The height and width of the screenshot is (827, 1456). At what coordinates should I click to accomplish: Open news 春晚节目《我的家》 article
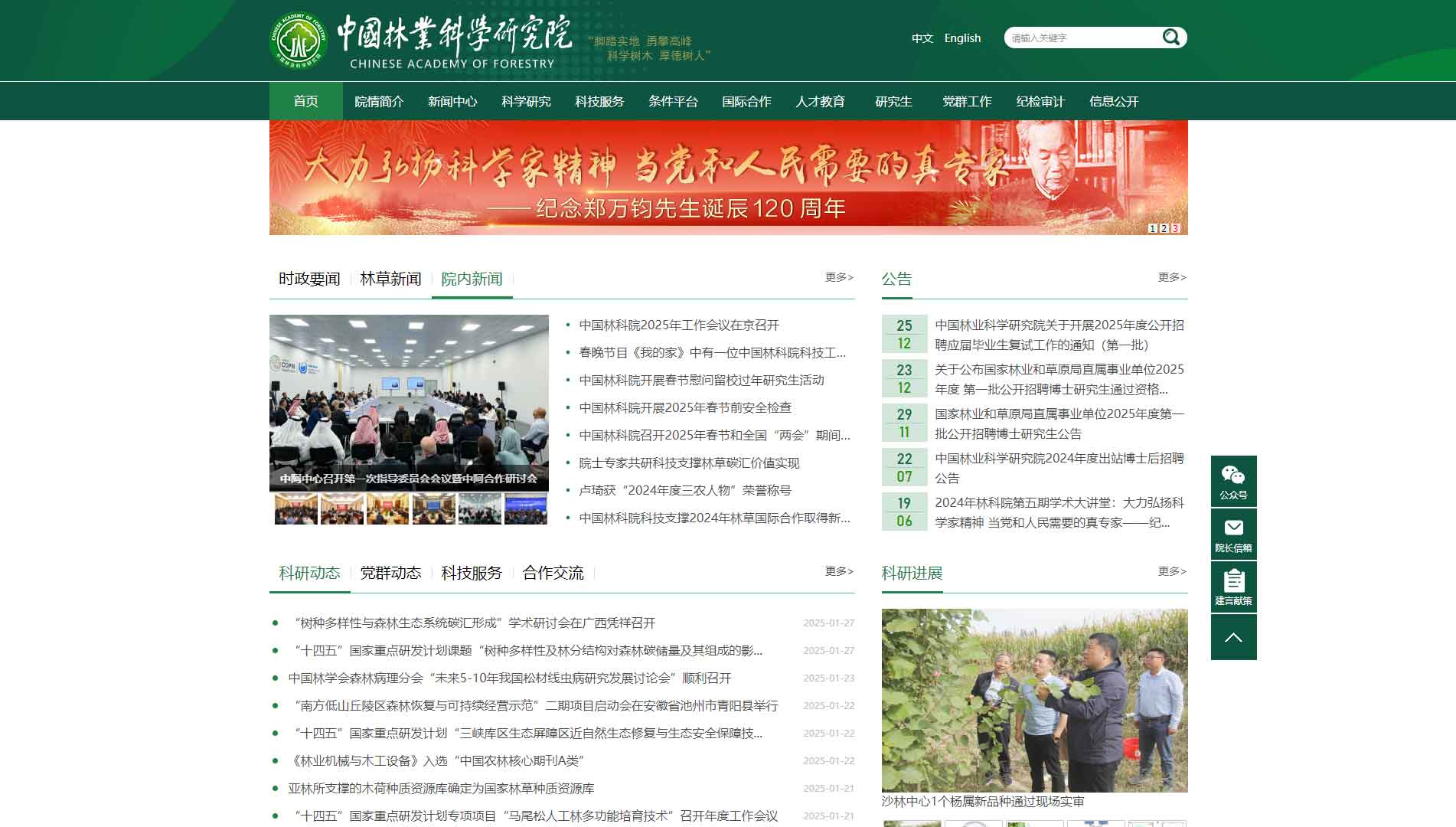713,353
